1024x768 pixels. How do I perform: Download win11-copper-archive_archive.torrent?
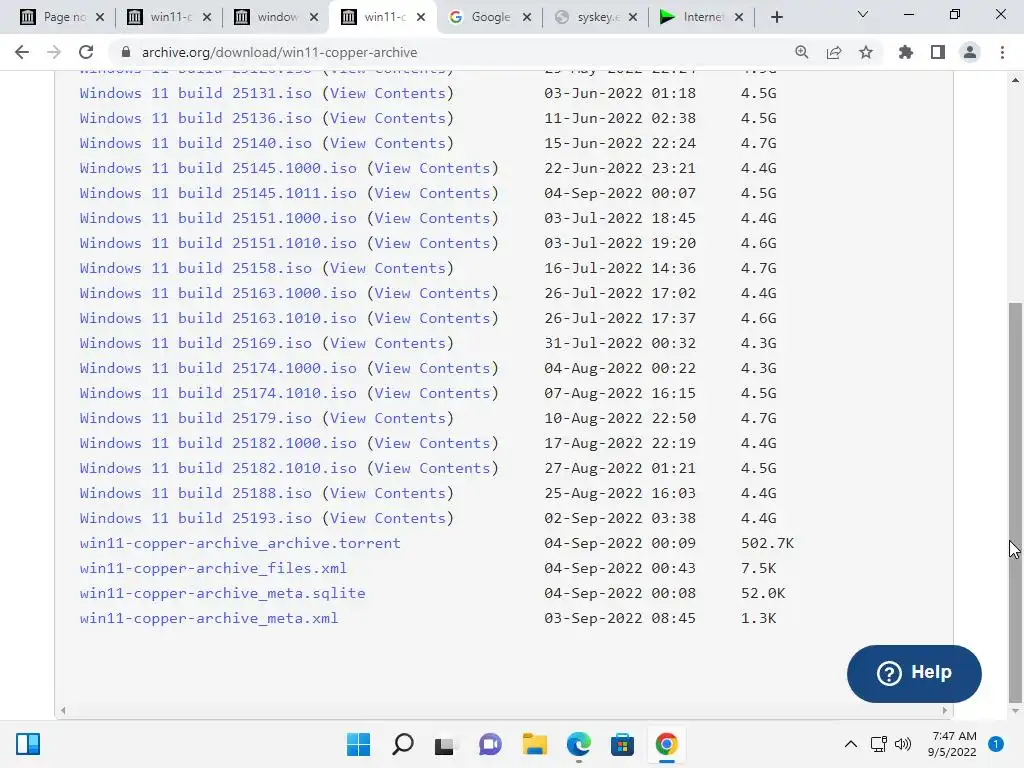[240, 543]
